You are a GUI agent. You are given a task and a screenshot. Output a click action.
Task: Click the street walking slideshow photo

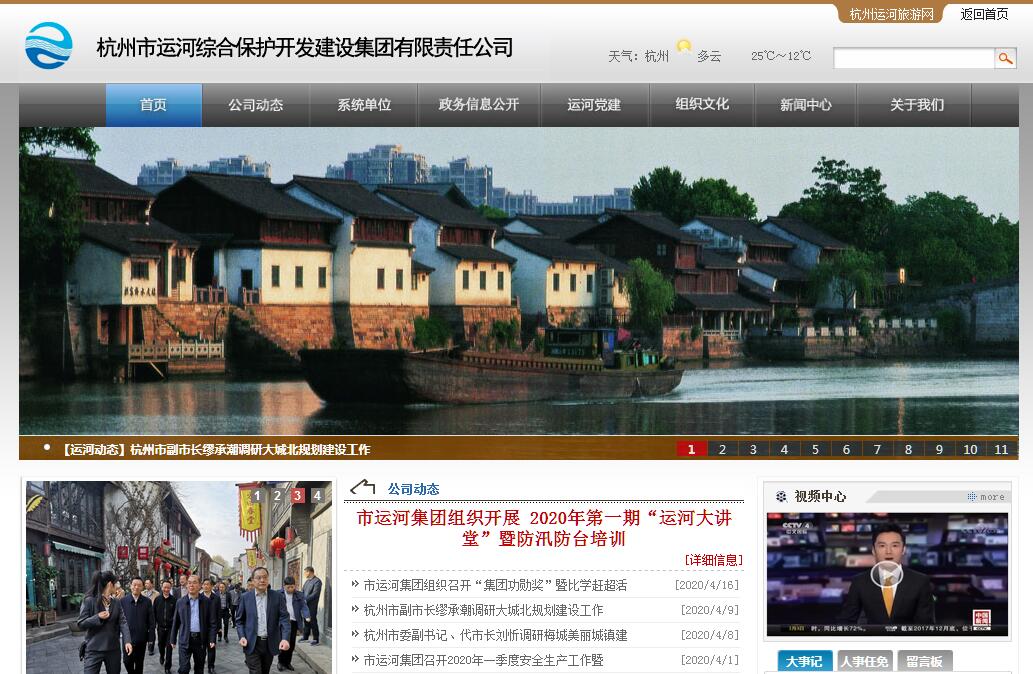[179, 577]
